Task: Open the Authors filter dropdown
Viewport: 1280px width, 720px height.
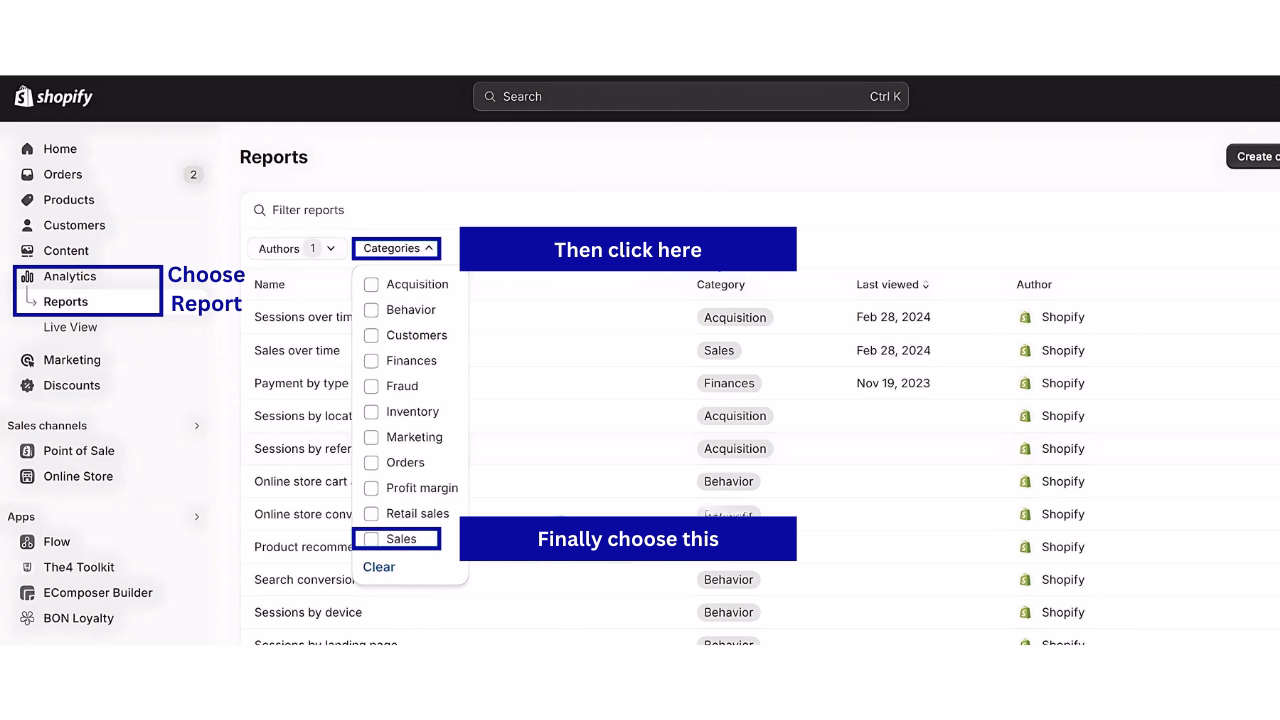Action: [297, 249]
